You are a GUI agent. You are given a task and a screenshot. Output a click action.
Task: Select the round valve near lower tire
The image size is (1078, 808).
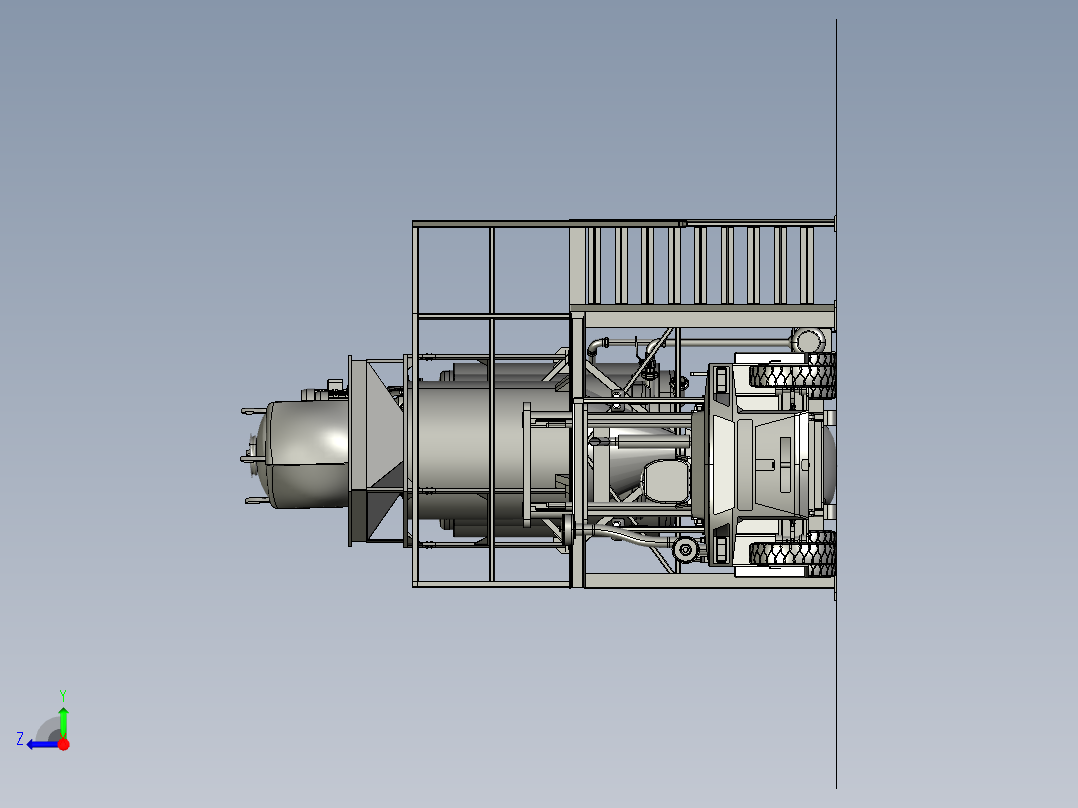(x=685, y=550)
